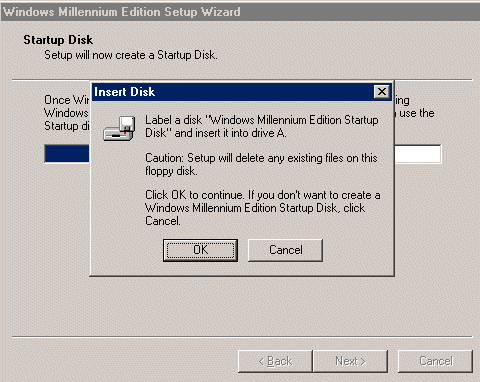This screenshot has height=382, width=480.
Task: Click the 'Label a disk' instruction paragraph
Action: [x=262, y=126]
